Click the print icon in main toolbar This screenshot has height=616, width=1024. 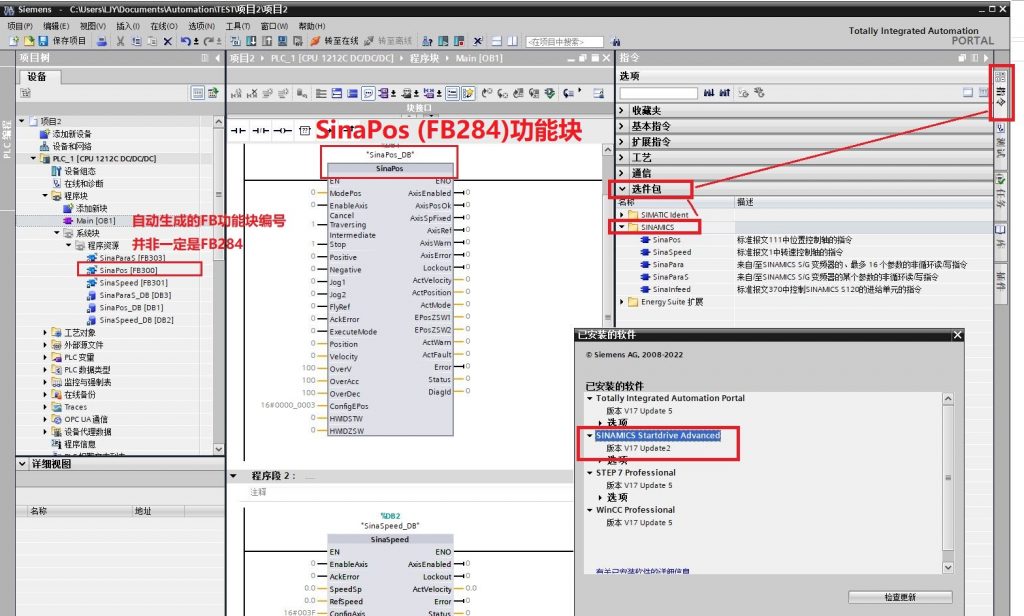pyautogui.click(x=102, y=41)
